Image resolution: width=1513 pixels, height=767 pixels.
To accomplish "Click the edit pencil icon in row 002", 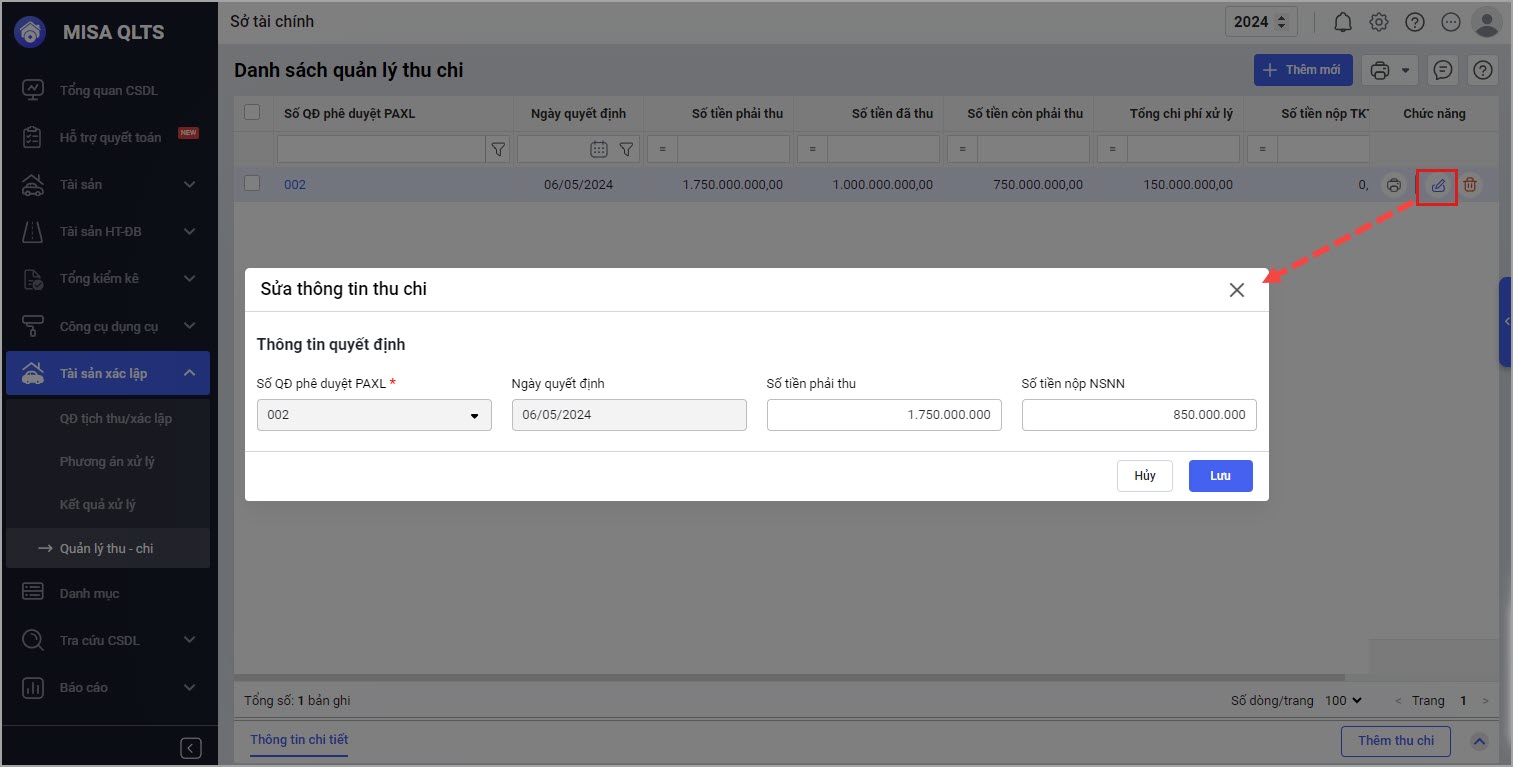I will tap(1438, 185).
